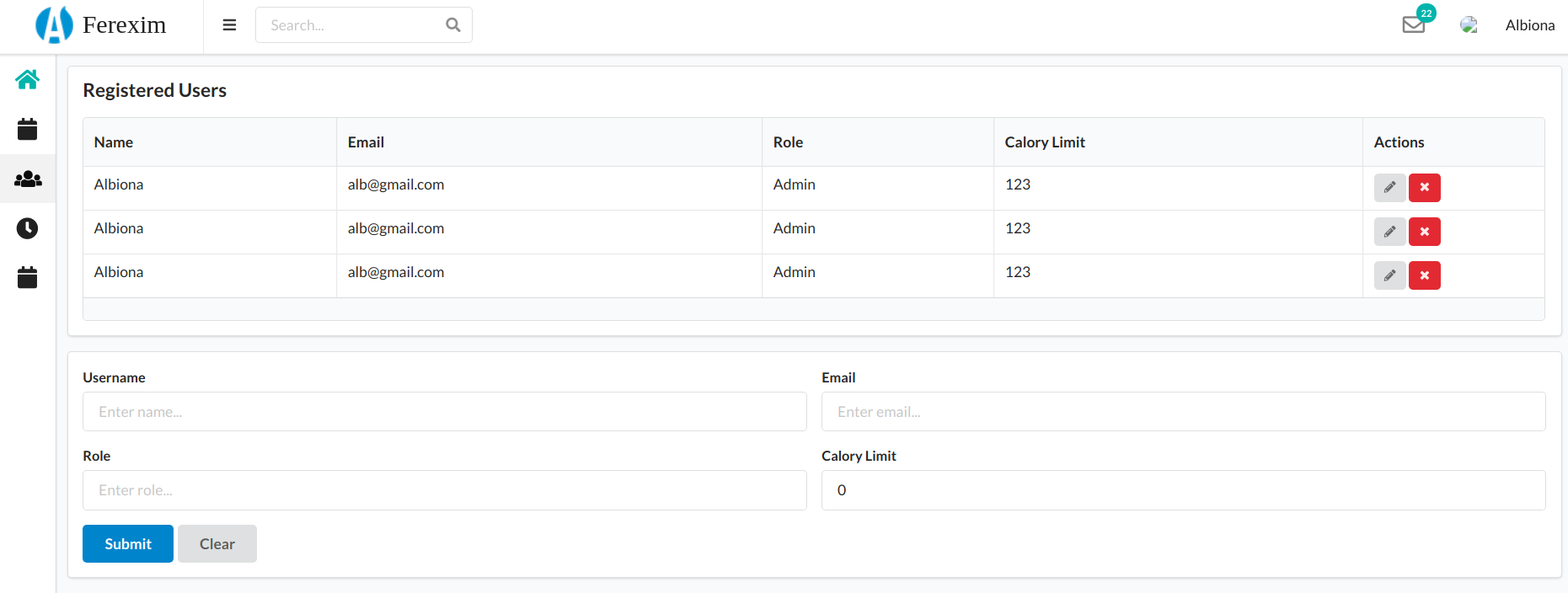This screenshot has height=593, width=1568.
Task: Click the first calendar sidebar icon
Action: (x=27, y=129)
